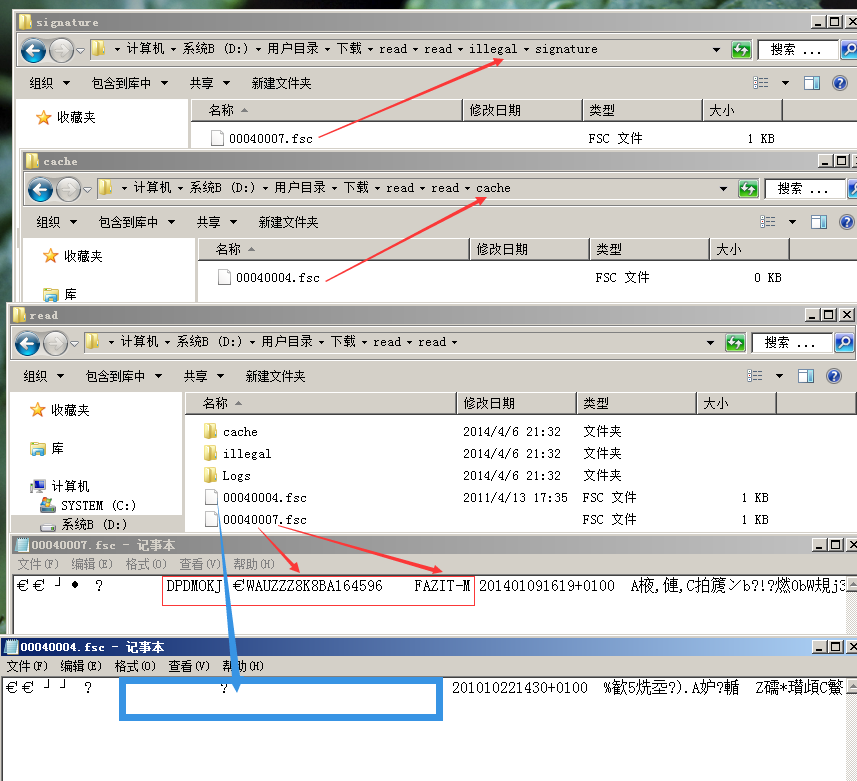Click 新建文件夹 in cache window toolbar
The image size is (857, 781).
[x=288, y=222]
